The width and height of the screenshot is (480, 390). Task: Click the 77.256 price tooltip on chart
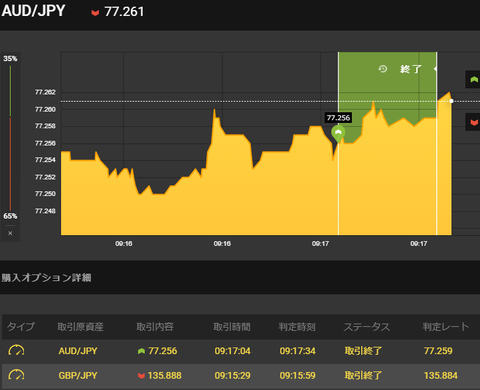click(x=338, y=118)
